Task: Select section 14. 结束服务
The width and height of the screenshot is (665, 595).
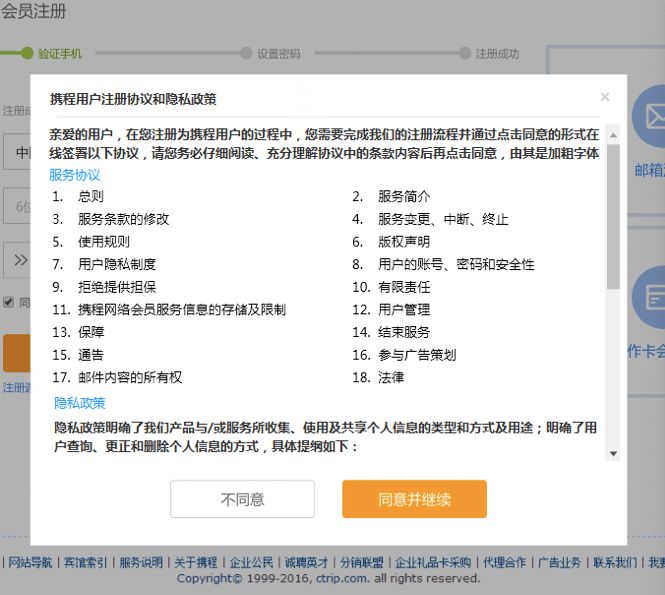Action: pos(391,332)
